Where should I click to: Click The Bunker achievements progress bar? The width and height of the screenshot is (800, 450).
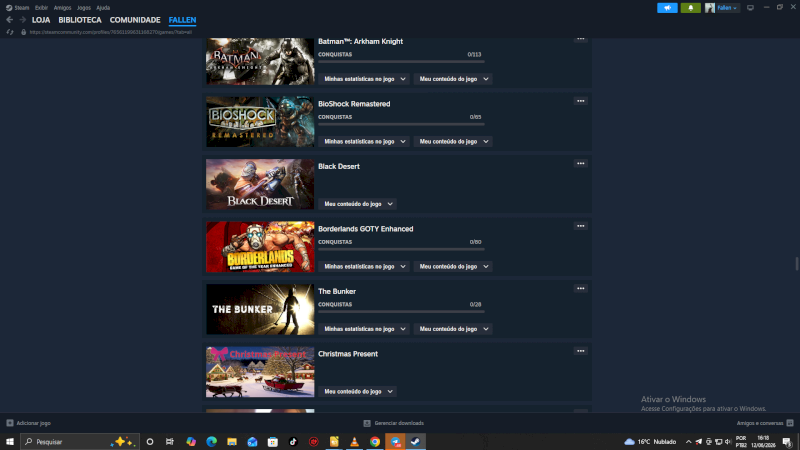401,312
